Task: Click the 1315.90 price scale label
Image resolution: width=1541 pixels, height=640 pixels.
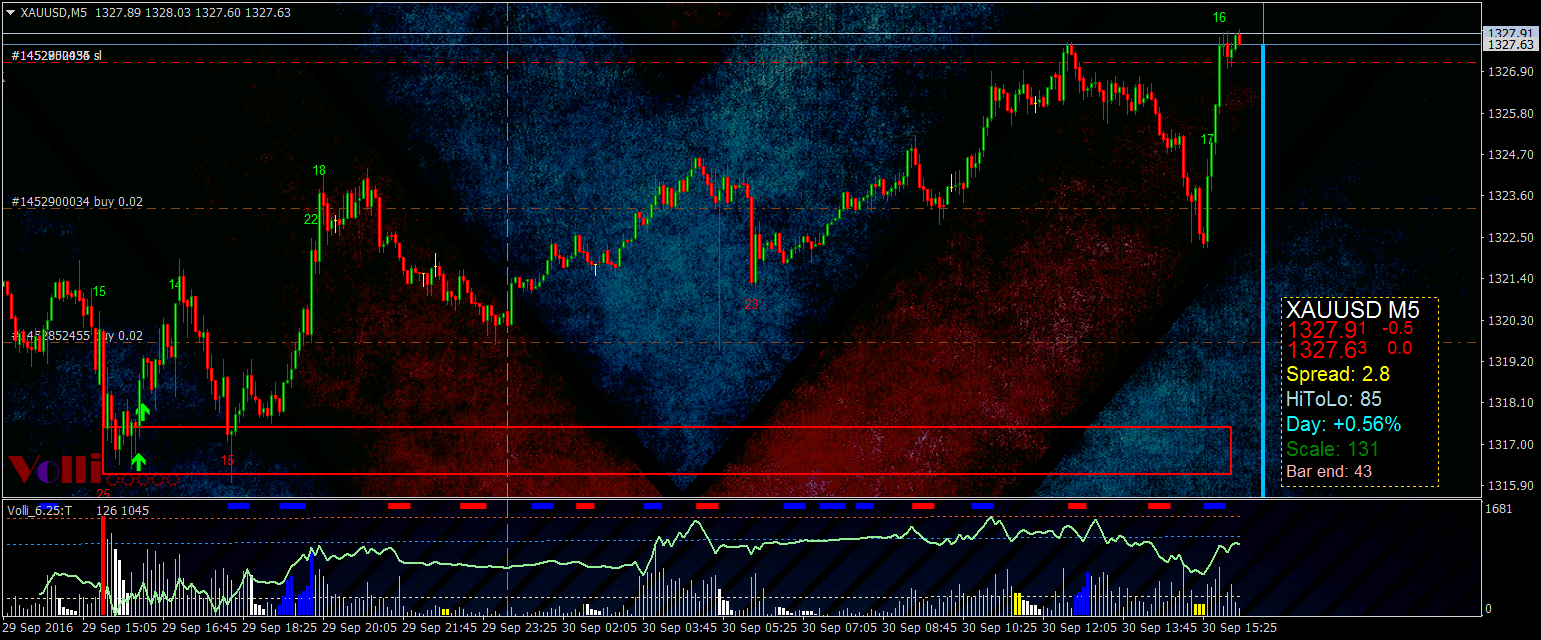Action: pyautogui.click(x=1511, y=486)
